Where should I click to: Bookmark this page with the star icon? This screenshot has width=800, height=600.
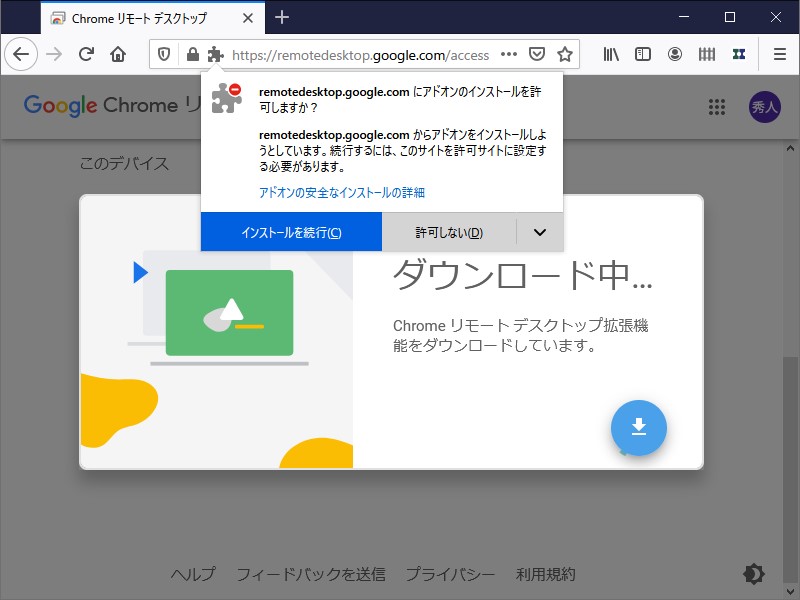point(567,54)
